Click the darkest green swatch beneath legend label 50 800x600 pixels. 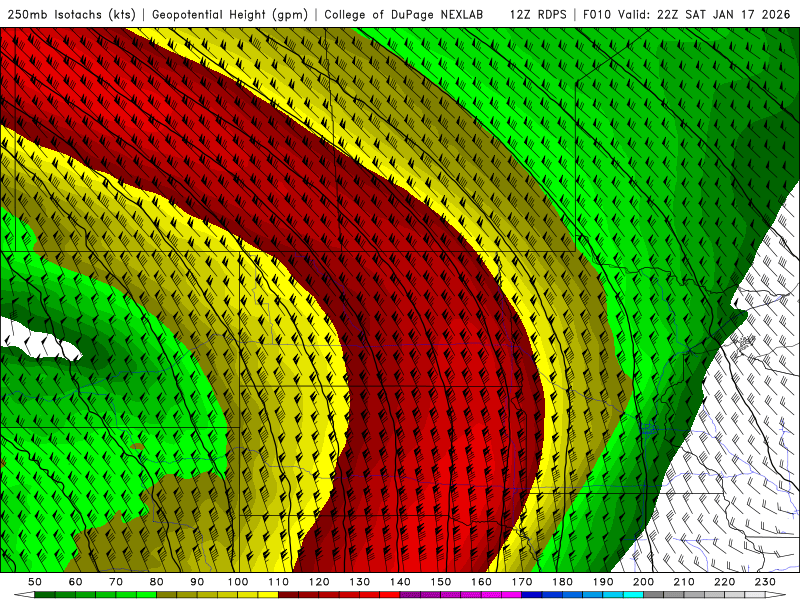tap(45, 595)
